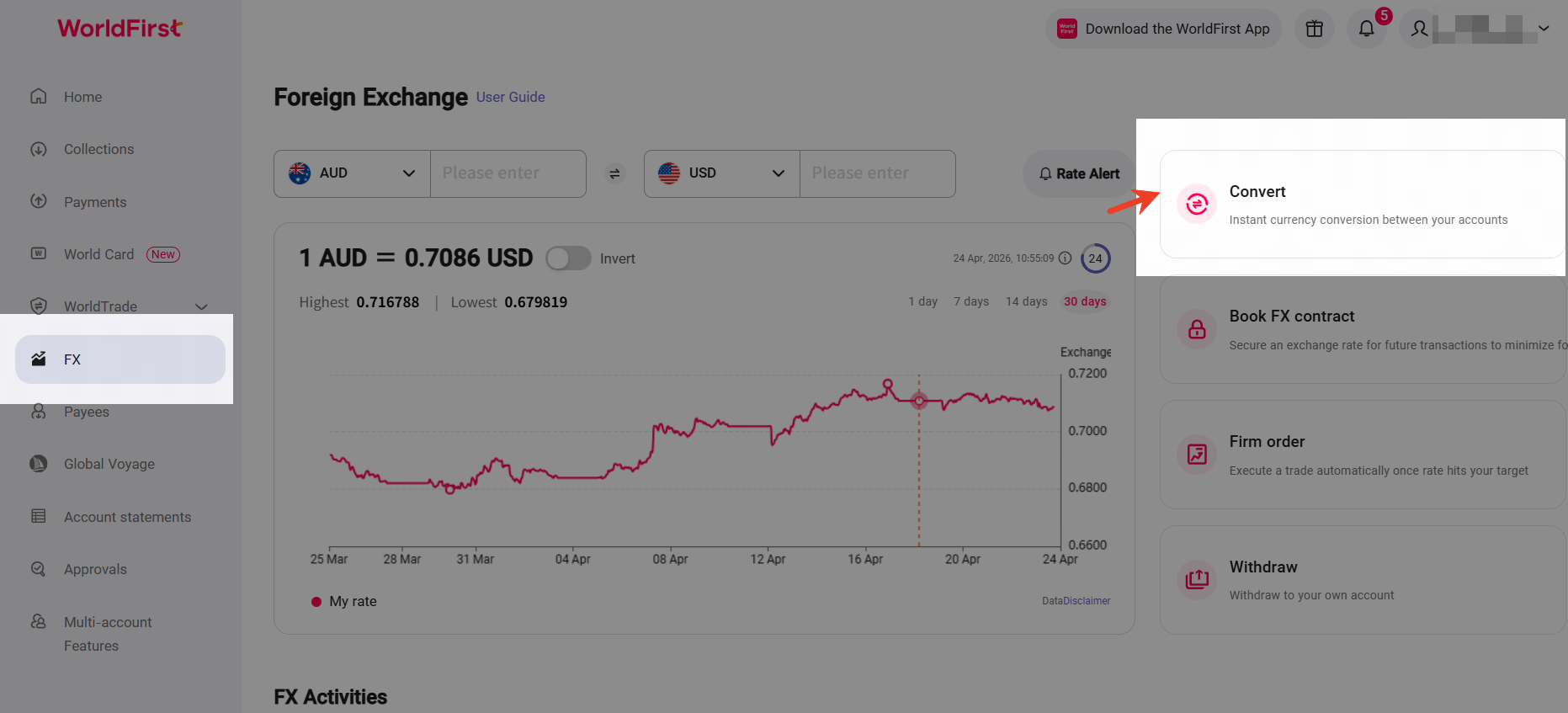Click the Multi-account Features icon
The height and width of the screenshot is (713, 1568).
pos(39,621)
